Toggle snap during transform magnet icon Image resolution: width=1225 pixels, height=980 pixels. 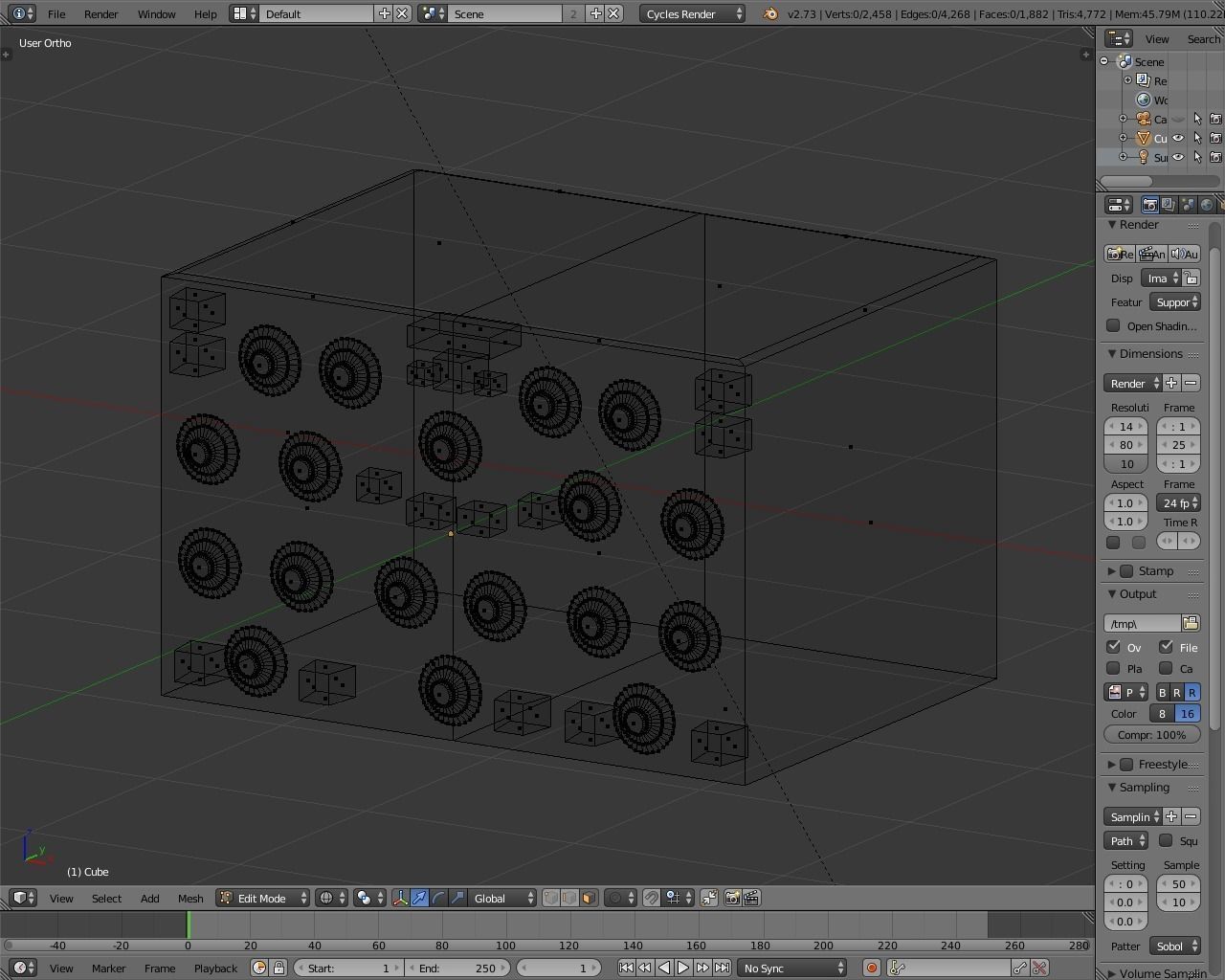point(652,898)
